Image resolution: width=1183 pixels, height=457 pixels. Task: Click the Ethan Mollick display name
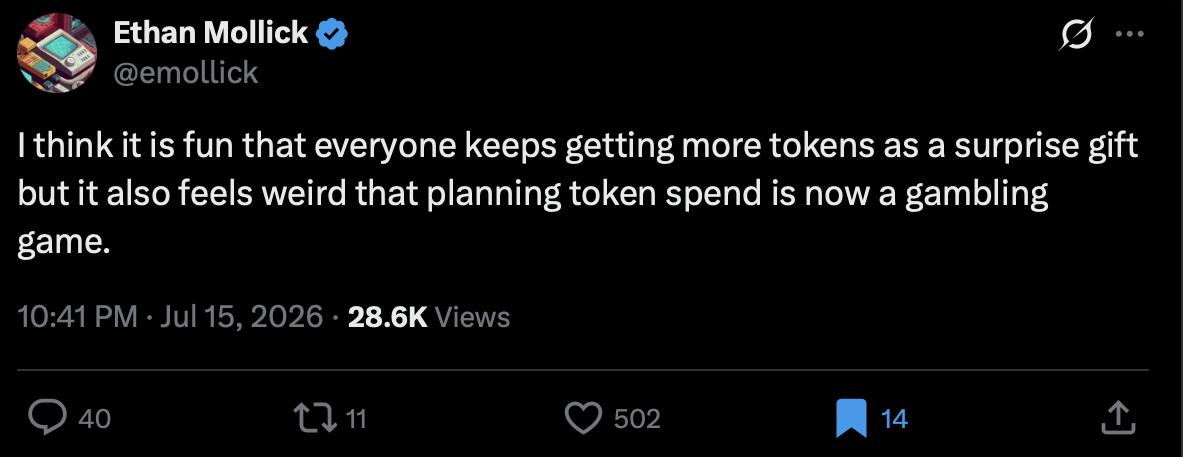(211, 33)
